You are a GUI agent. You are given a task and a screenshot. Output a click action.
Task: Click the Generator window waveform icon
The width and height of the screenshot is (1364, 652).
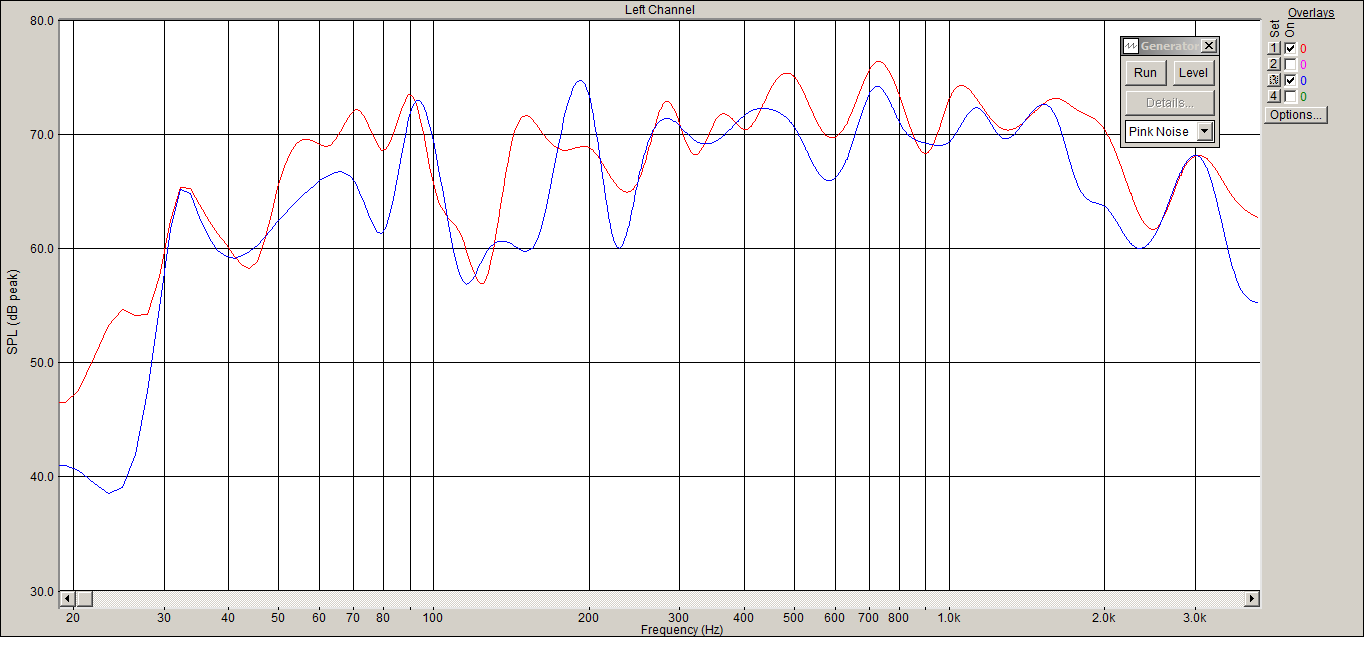click(x=1131, y=46)
